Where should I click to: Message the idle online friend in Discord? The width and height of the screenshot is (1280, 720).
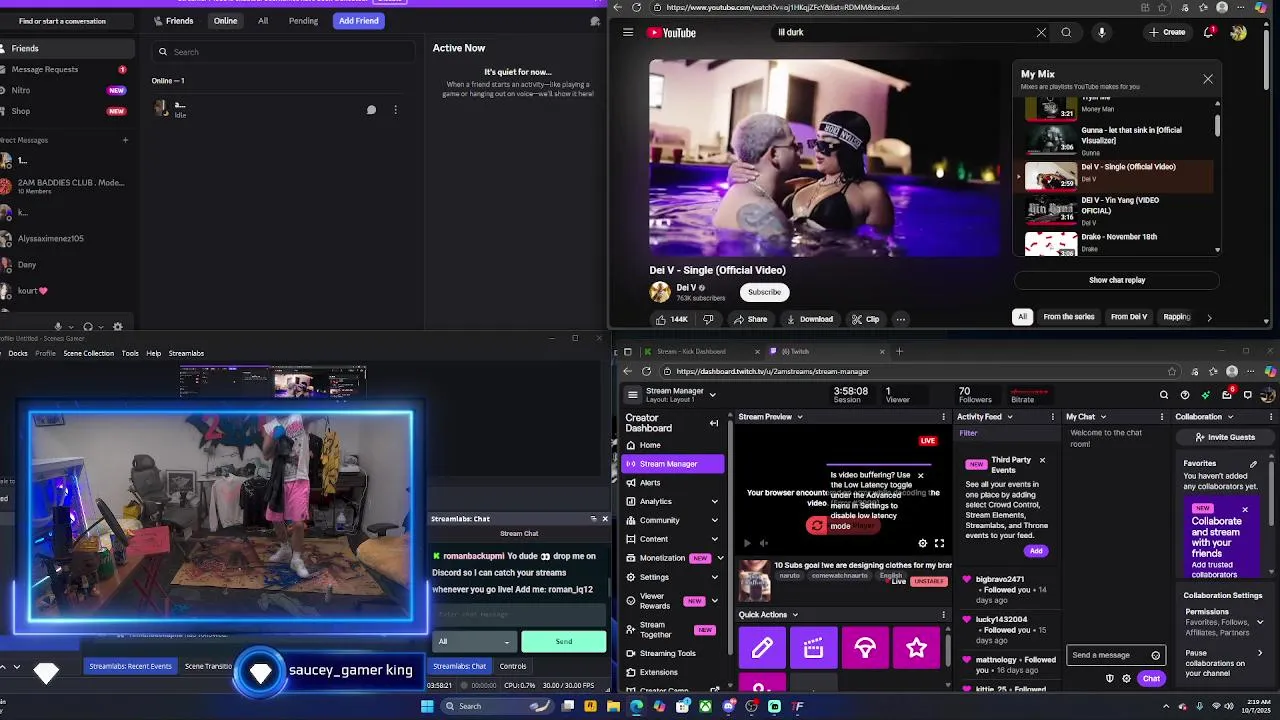(x=371, y=110)
